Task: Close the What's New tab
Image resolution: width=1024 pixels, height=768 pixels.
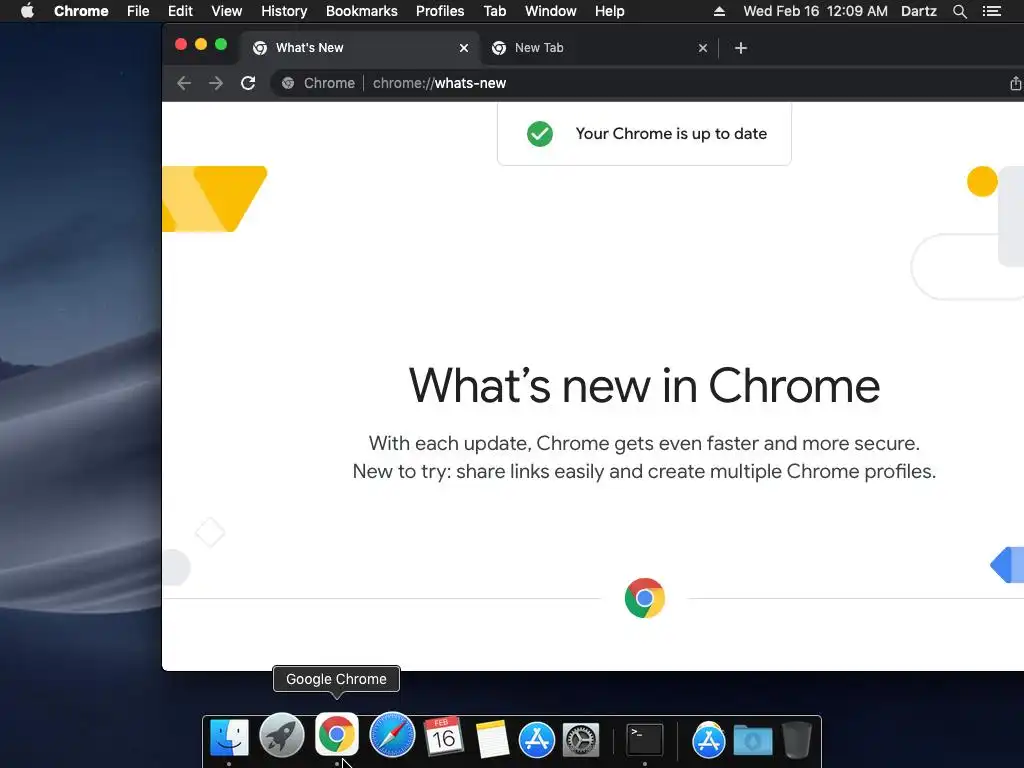Action: [x=464, y=48]
